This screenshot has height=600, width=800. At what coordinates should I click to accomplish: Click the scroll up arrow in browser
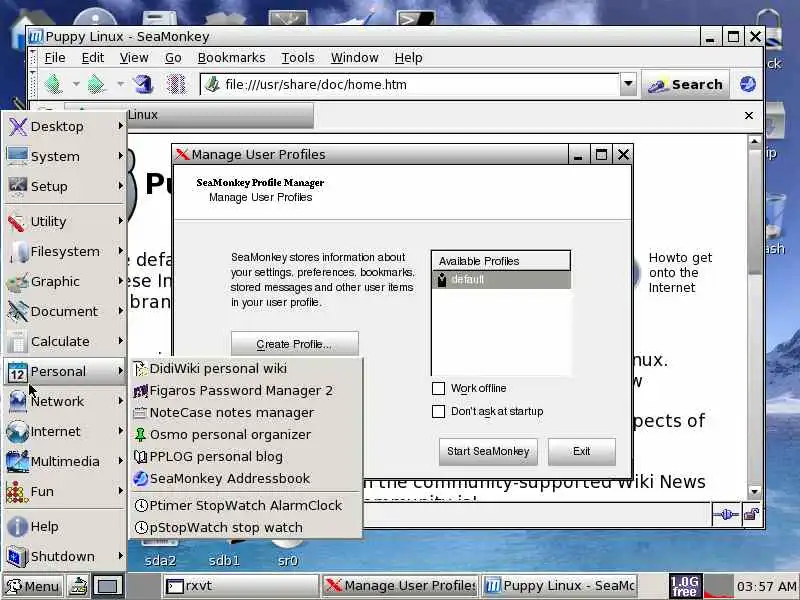[x=755, y=141]
